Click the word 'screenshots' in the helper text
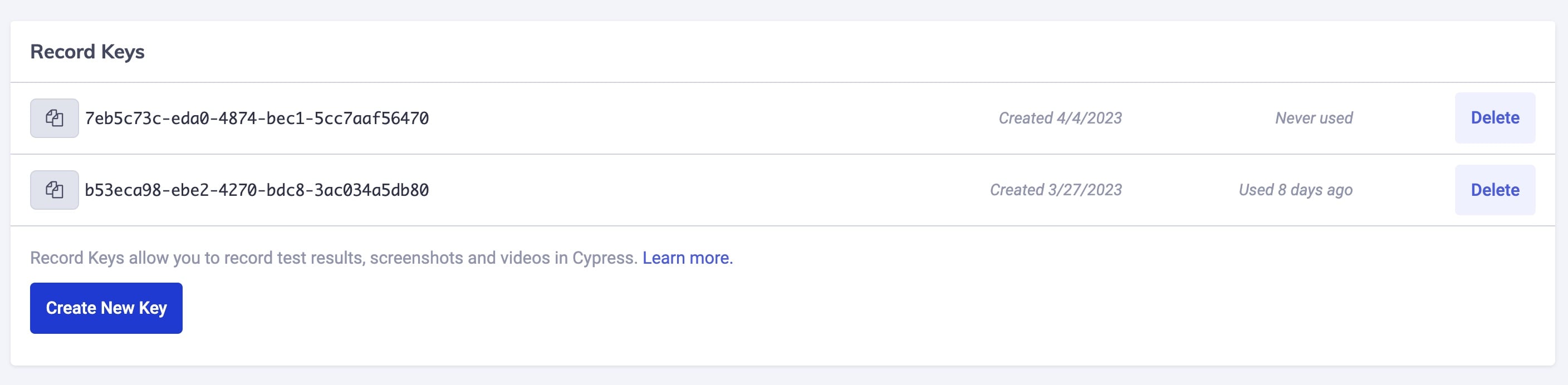1568x385 pixels. point(416,258)
